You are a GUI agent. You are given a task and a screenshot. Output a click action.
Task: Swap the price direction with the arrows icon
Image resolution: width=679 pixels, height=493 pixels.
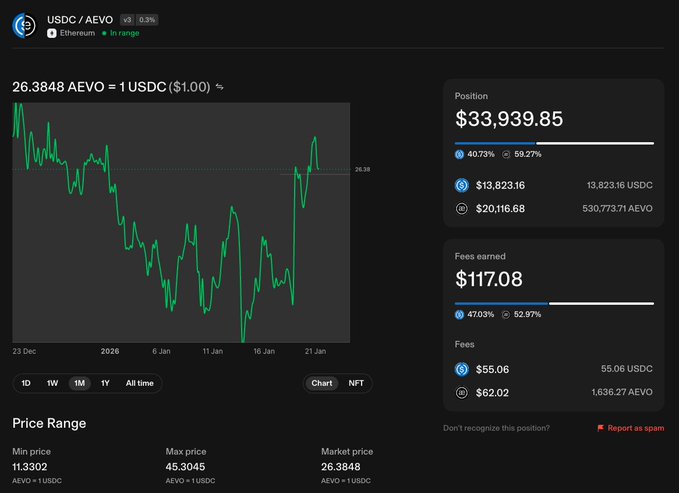pyautogui.click(x=220, y=87)
